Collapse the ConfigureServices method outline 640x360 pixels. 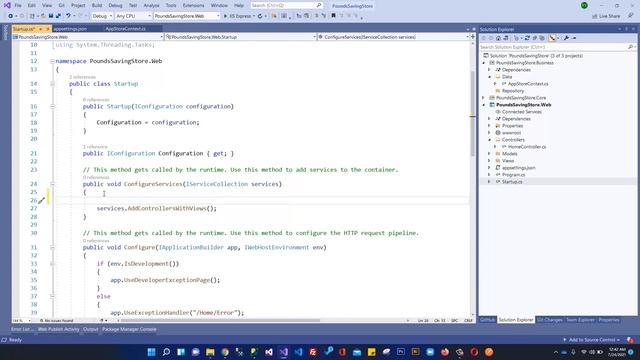pos(52,184)
